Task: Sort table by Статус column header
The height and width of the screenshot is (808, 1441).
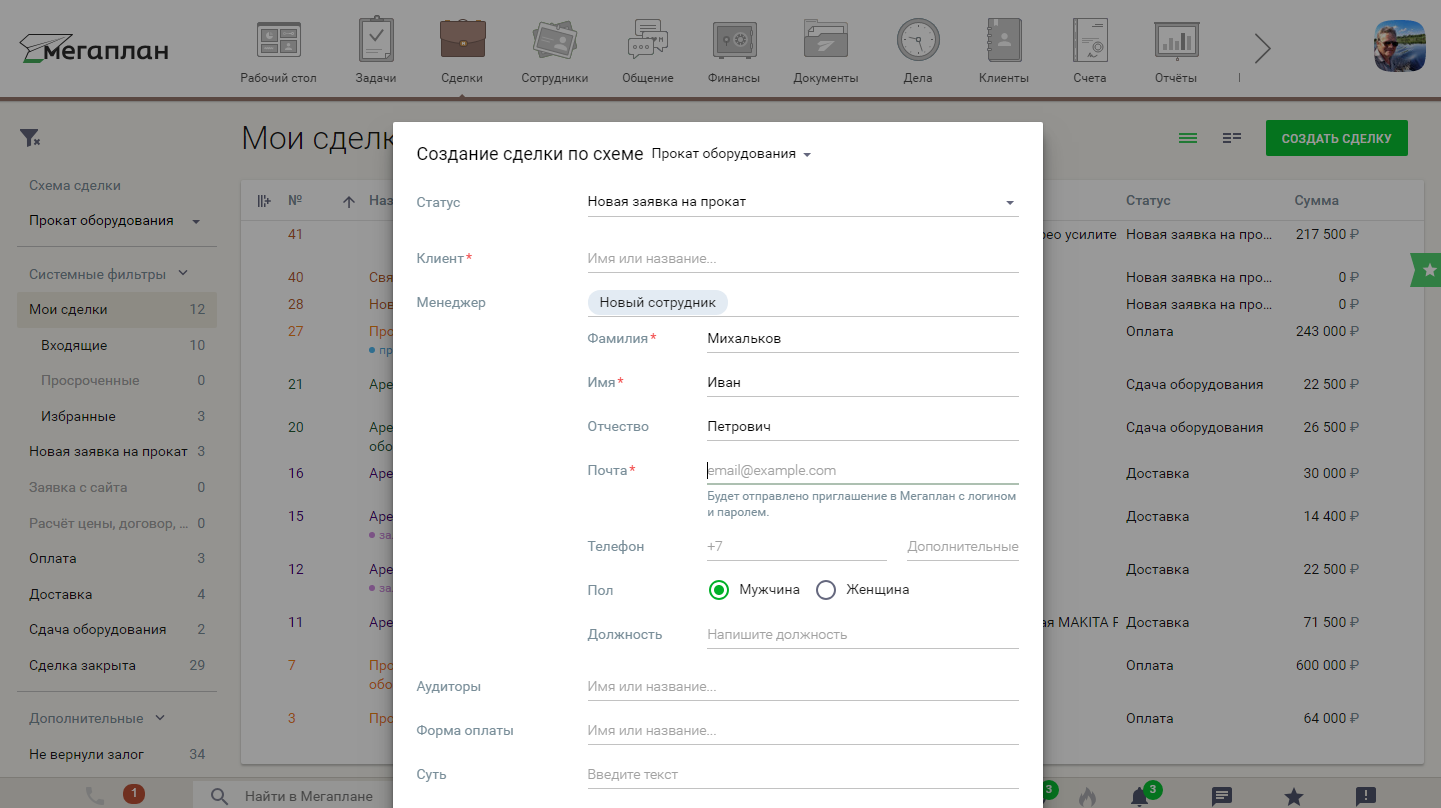Action: [x=1148, y=201]
